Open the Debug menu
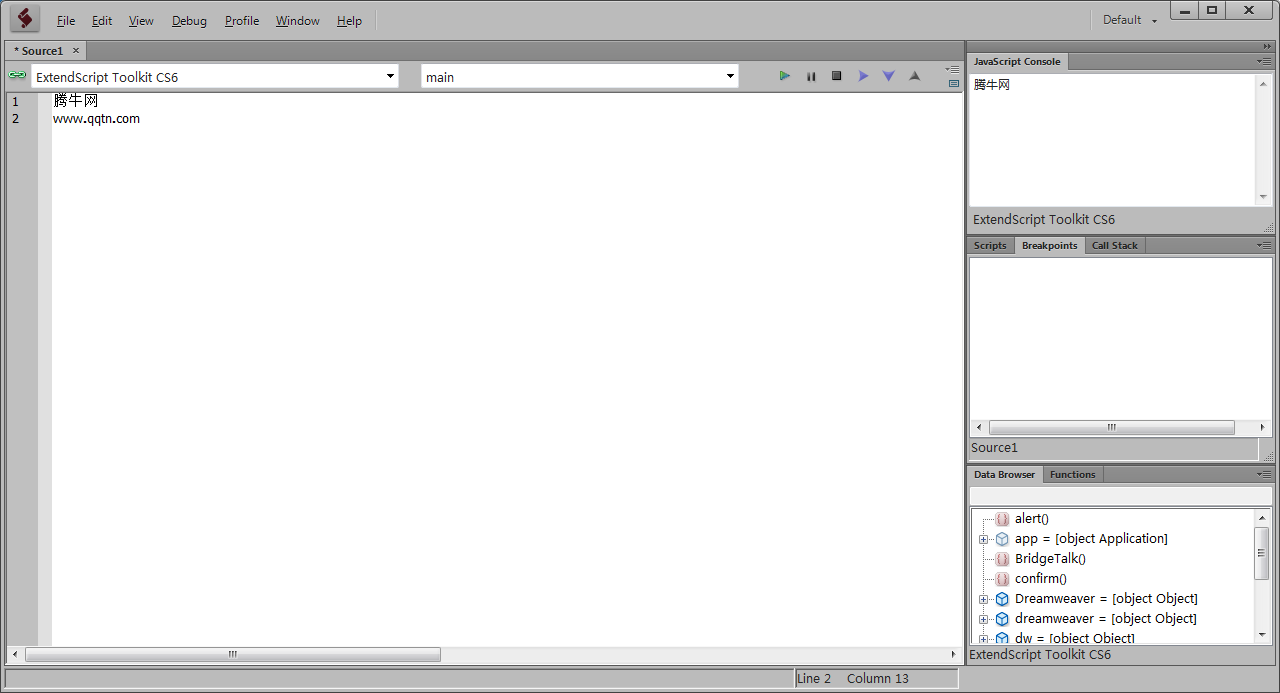 pyautogui.click(x=189, y=20)
